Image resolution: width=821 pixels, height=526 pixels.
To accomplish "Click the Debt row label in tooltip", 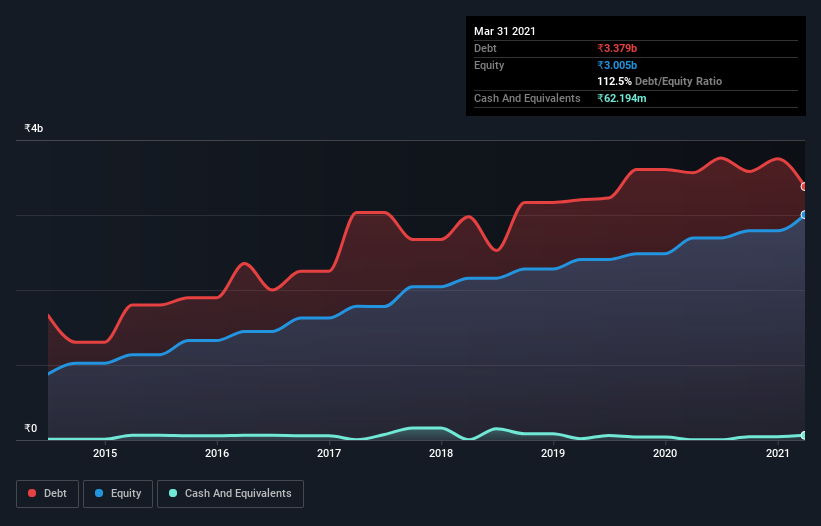I will point(485,48).
